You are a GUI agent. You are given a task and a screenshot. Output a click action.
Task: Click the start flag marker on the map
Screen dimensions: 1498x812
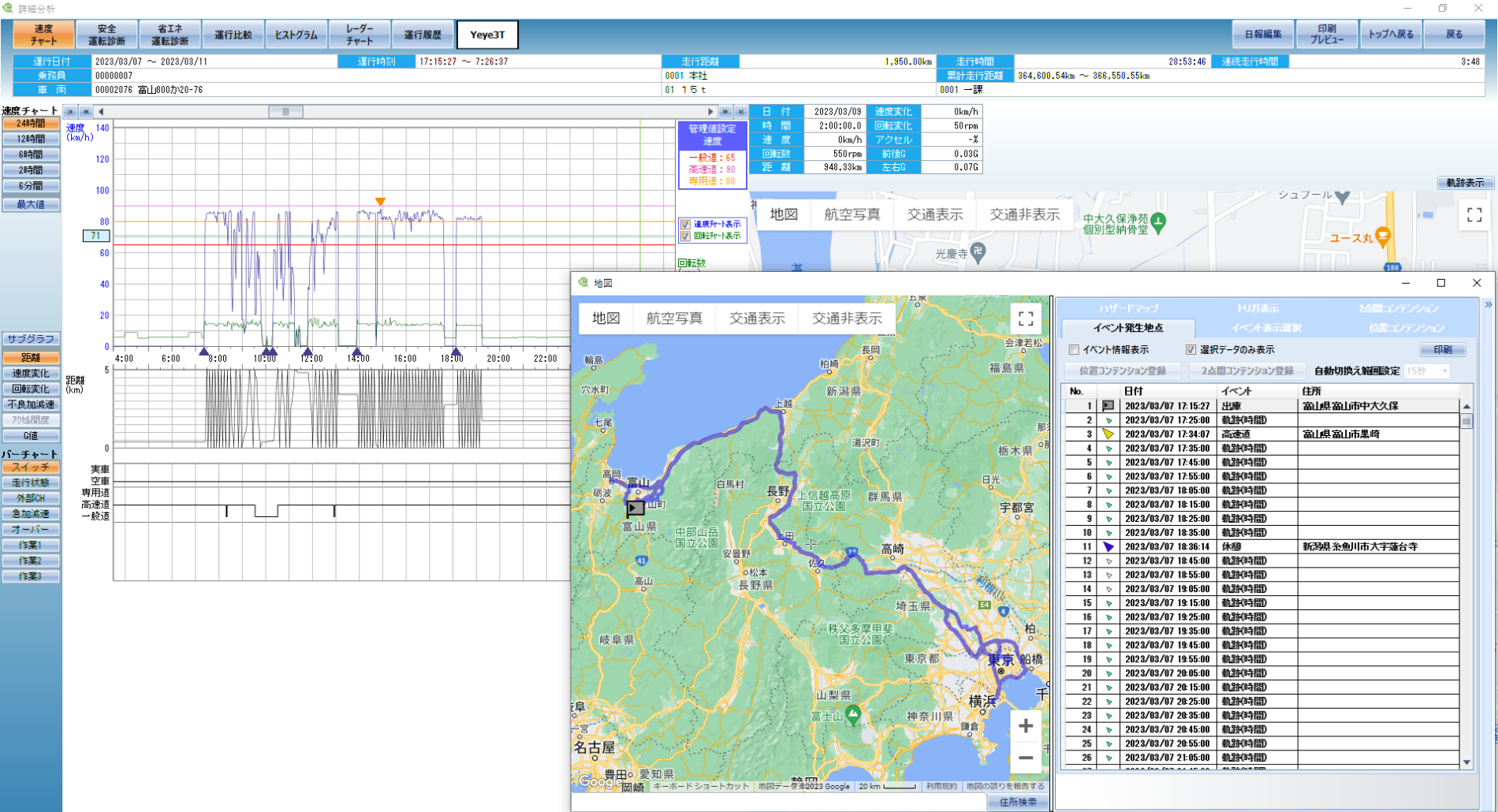click(x=635, y=508)
